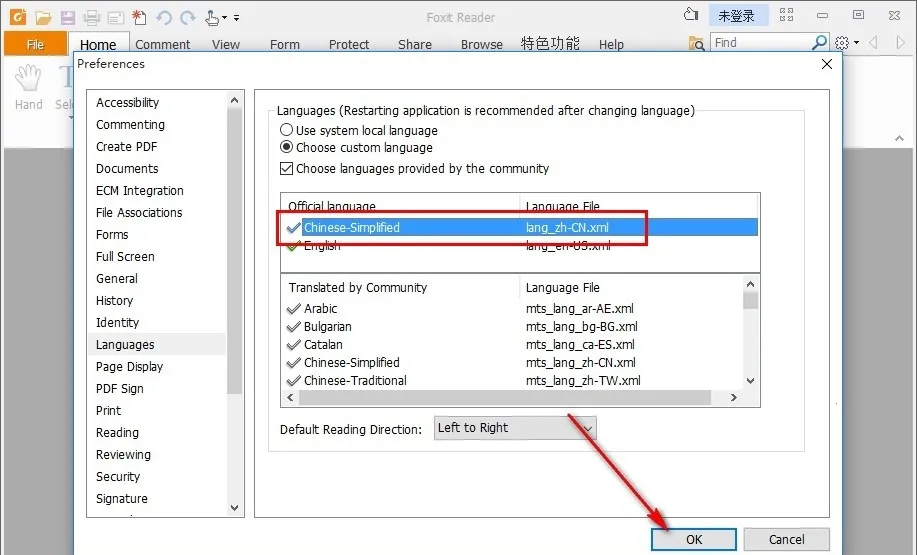Select Accessibility preferences category
The width and height of the screenshot is (917, 555).
coord(127,103)
